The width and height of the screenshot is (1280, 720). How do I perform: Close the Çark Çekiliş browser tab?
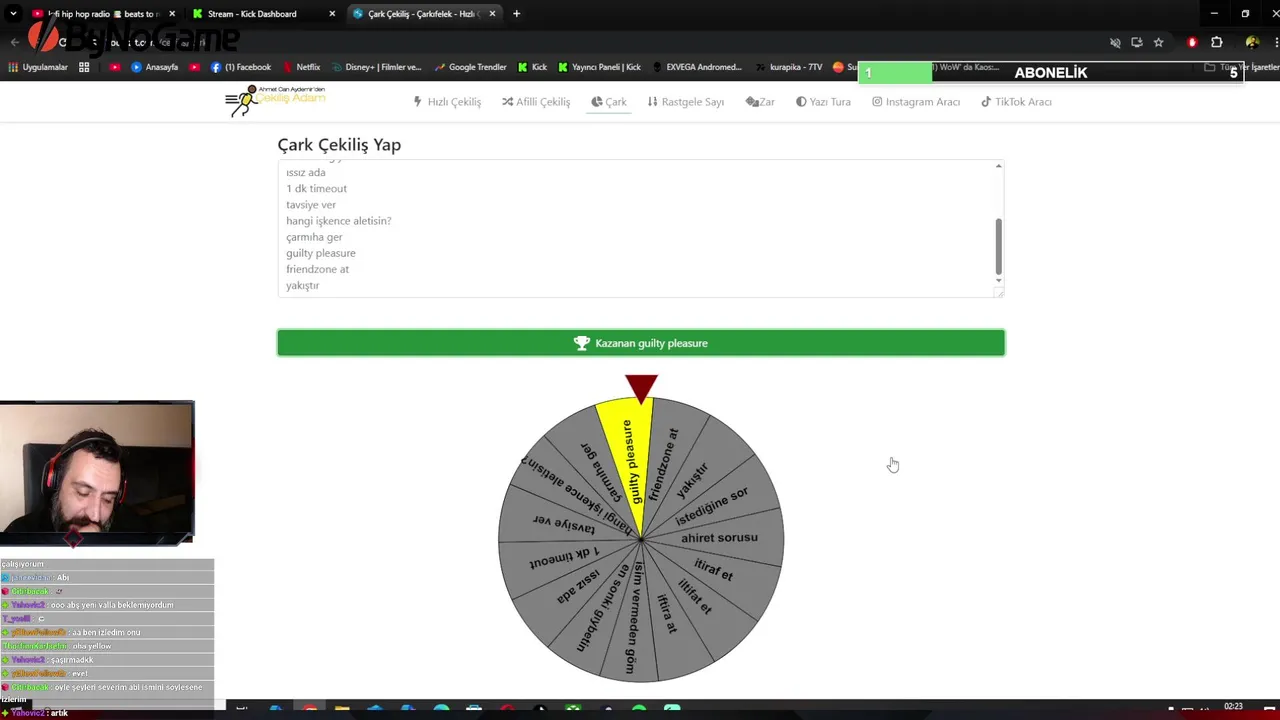(492, 14)
